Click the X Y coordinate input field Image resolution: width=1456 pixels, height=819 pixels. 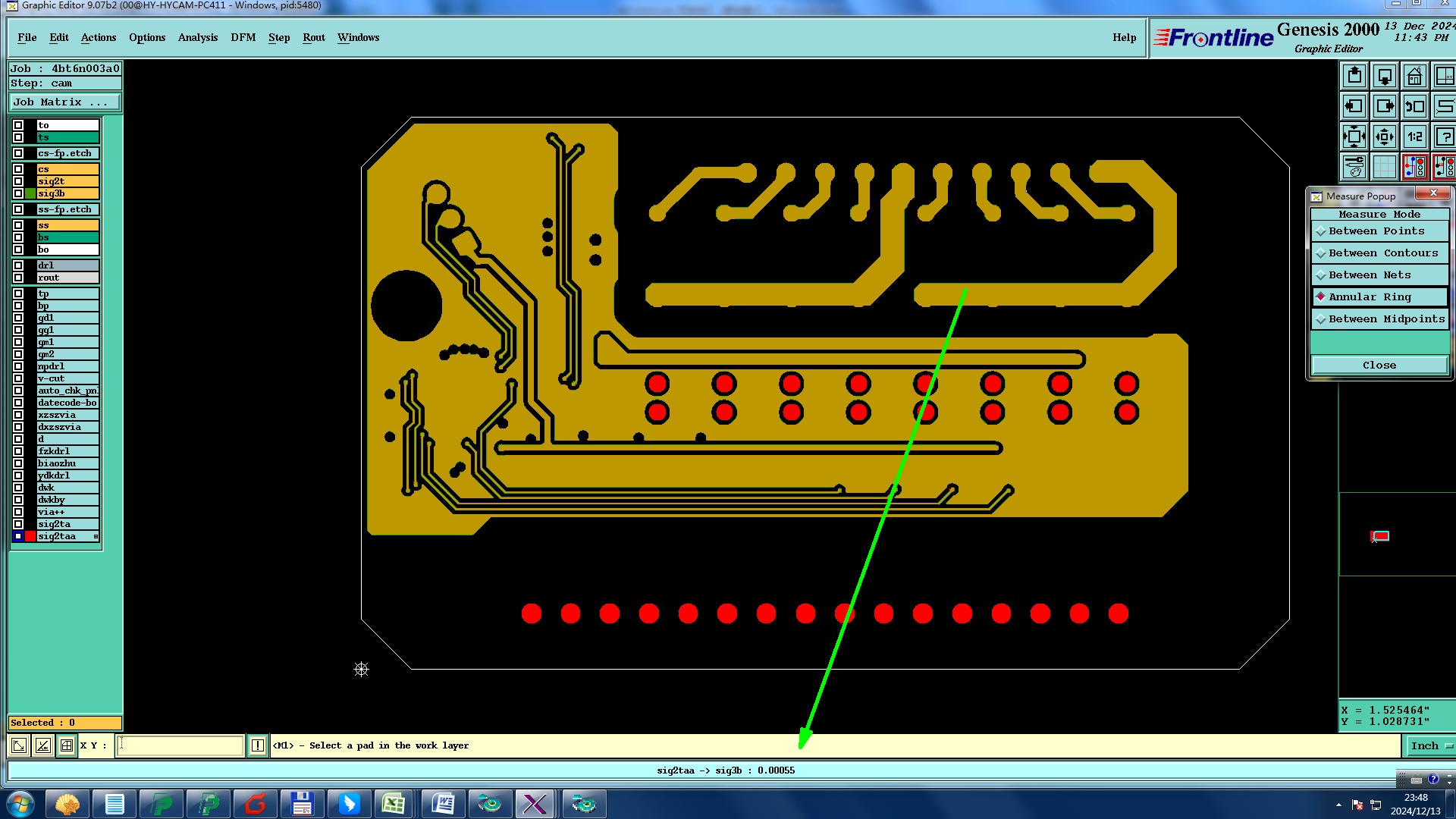point(180,745)
